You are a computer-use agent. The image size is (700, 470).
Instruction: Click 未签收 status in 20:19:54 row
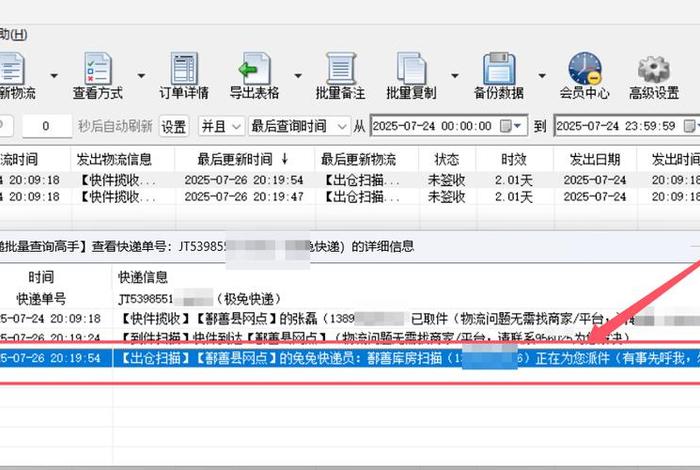coord(446,180)
